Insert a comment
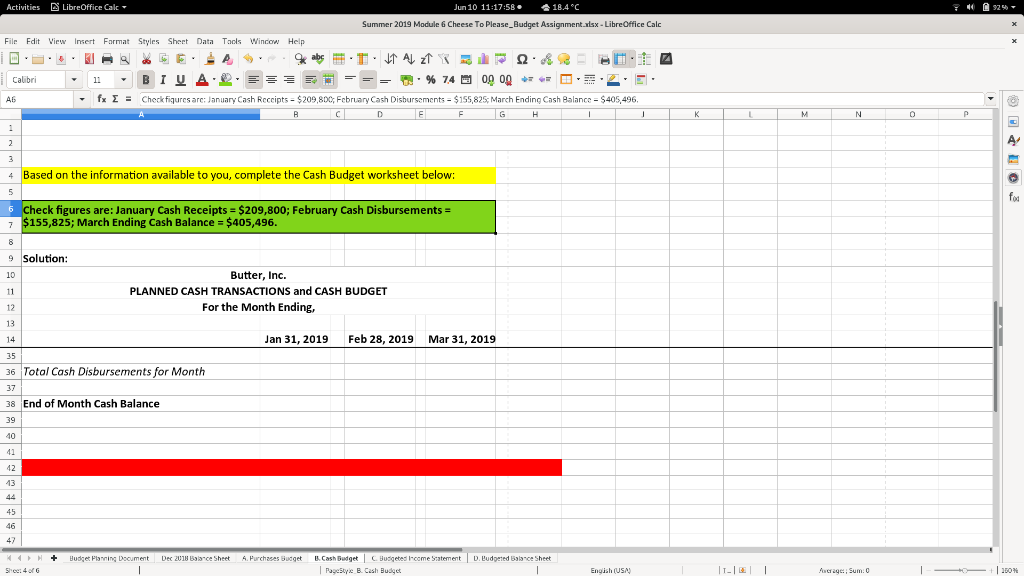 564,59
